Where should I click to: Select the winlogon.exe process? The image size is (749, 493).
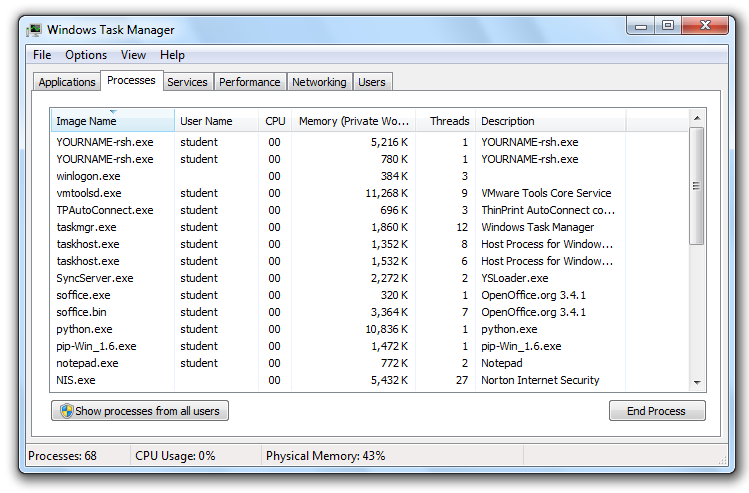click(369, 176)
